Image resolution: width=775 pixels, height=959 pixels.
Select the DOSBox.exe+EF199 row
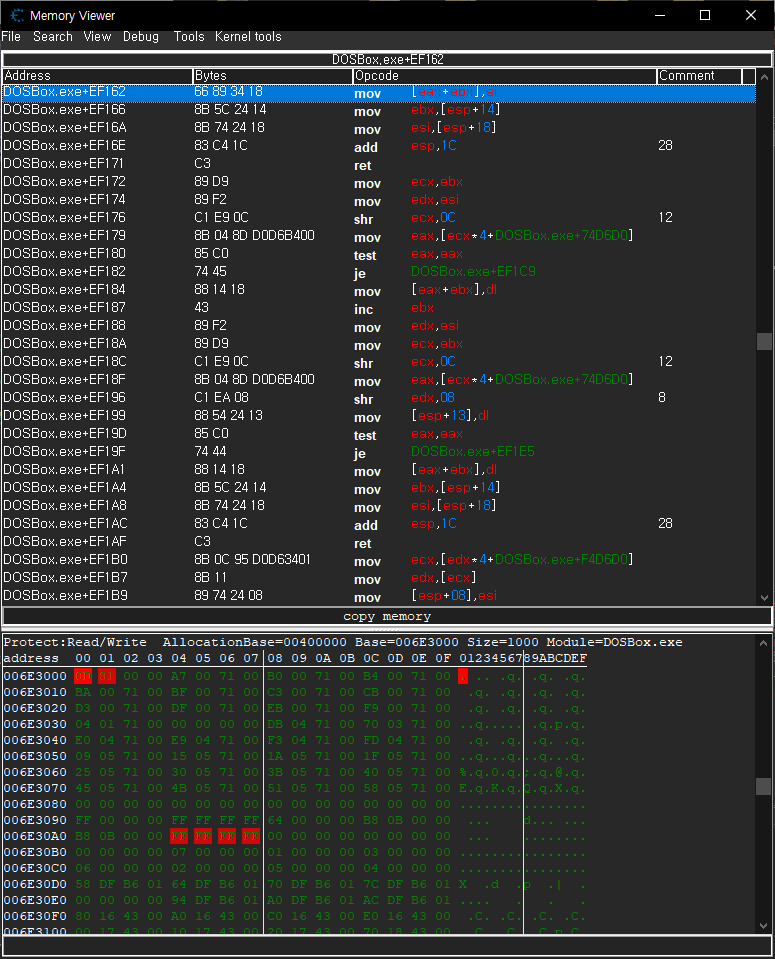point(379,417)
